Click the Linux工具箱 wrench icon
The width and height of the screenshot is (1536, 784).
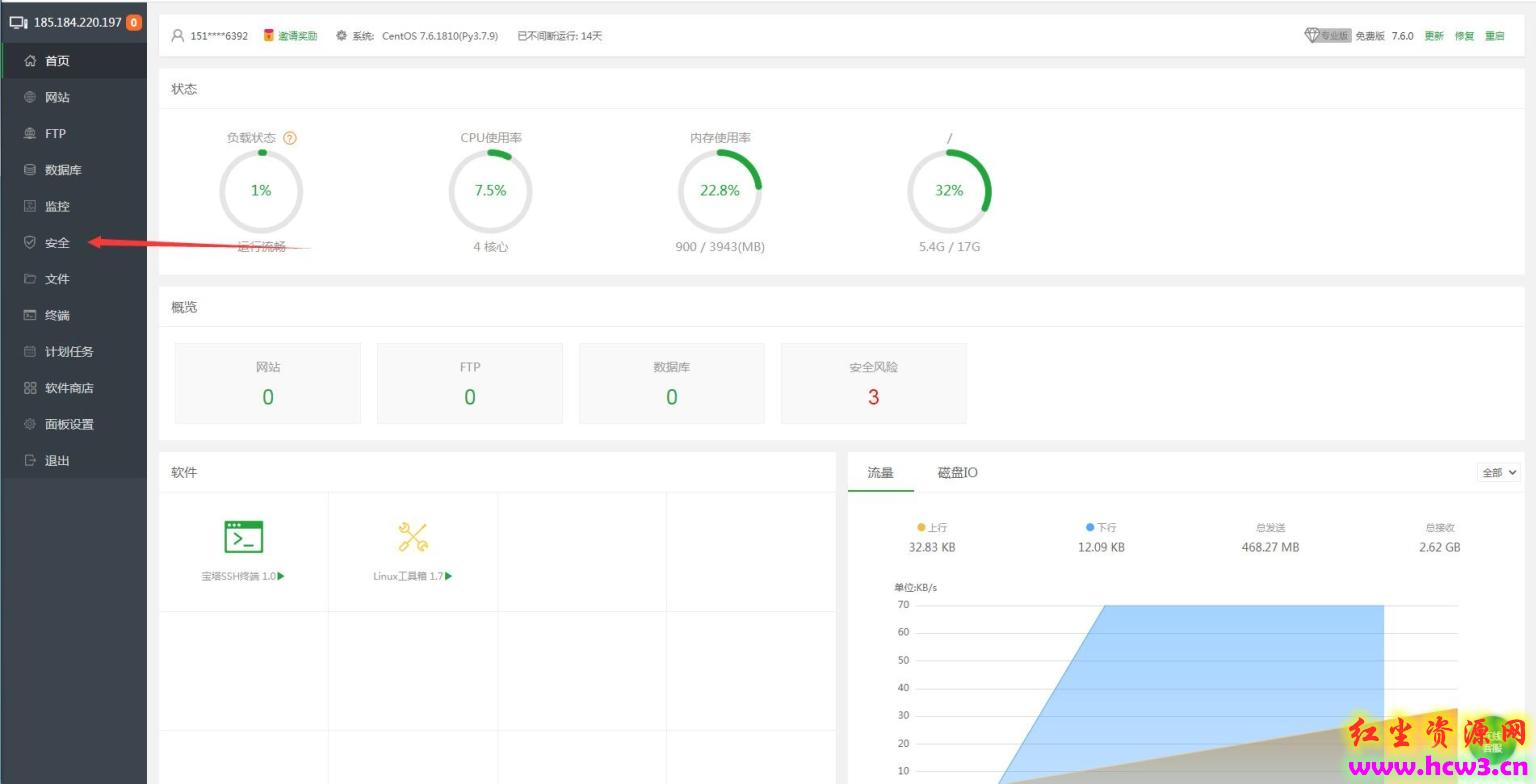pyautogui.click(x=413, y=537)
